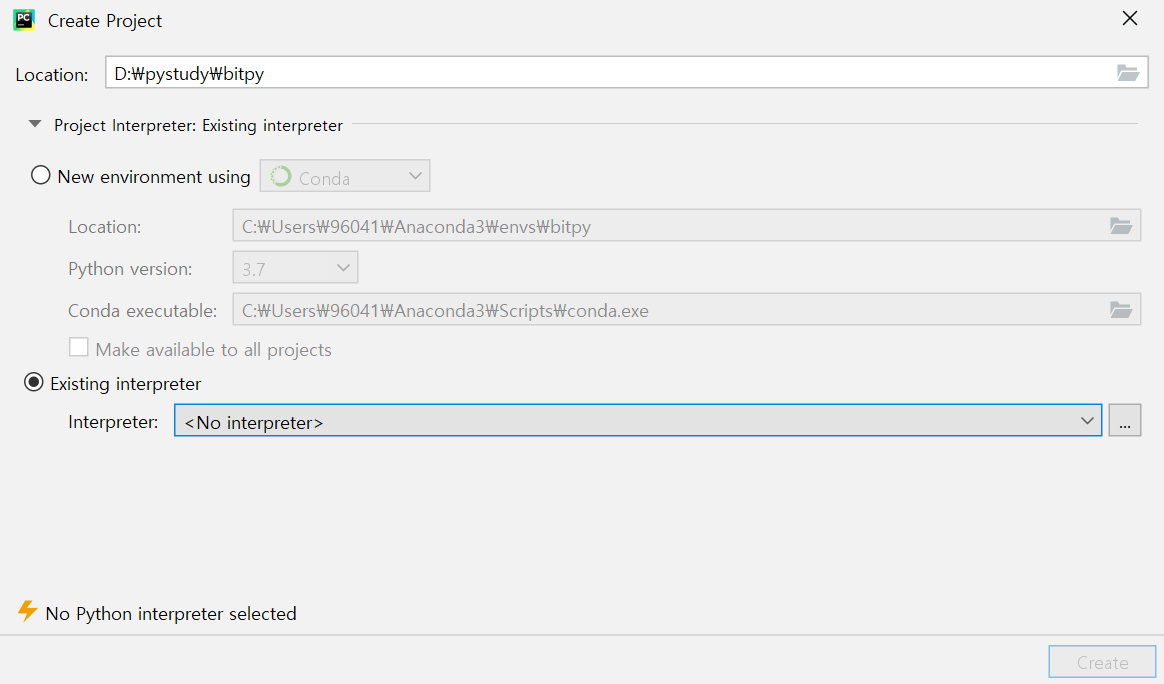Open the Python version 3.7 dropdown
This screenshot has height=684, width=1164.
coord(295,267)
